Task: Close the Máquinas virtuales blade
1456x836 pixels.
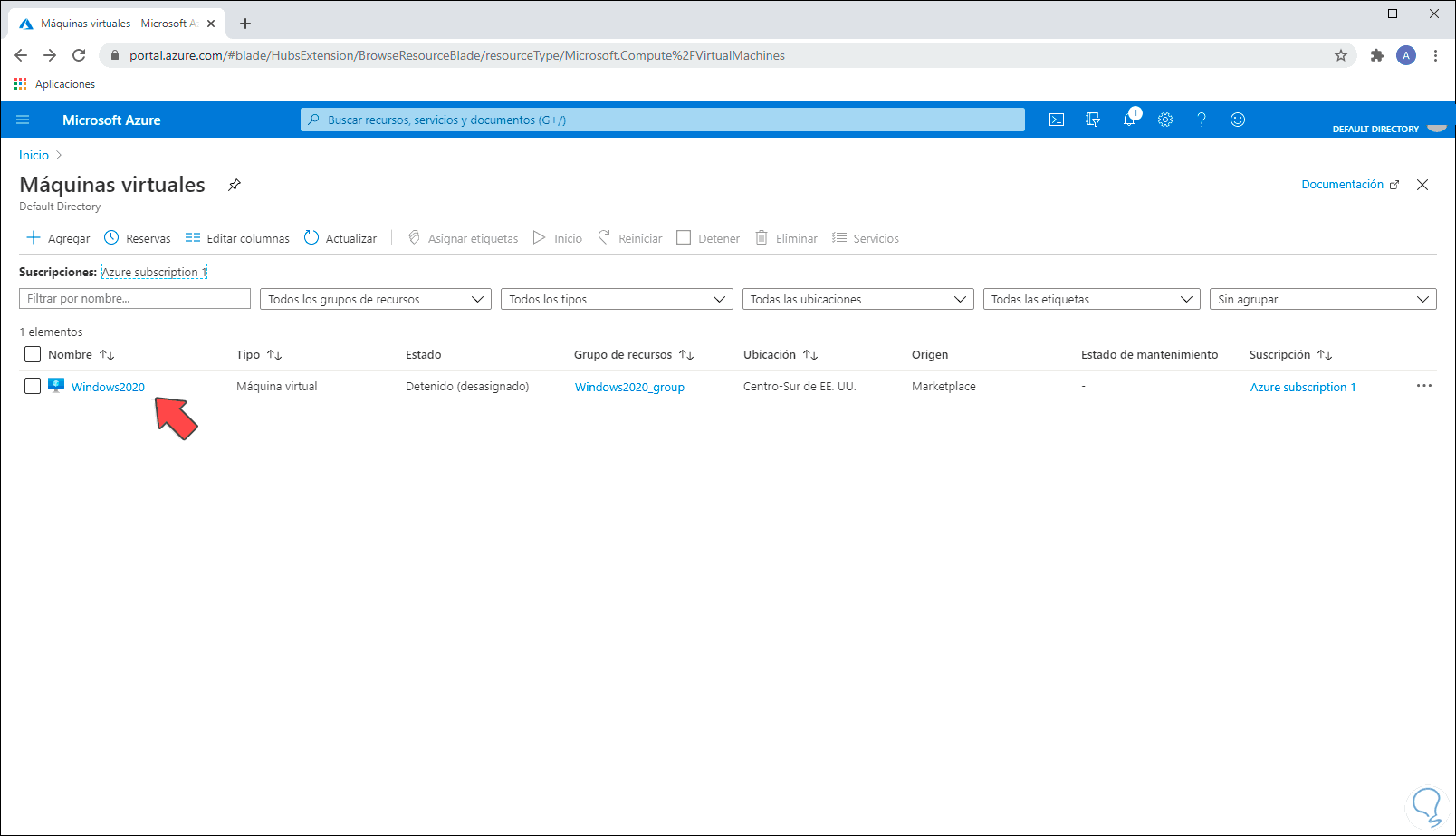Action: point(1422,185)
